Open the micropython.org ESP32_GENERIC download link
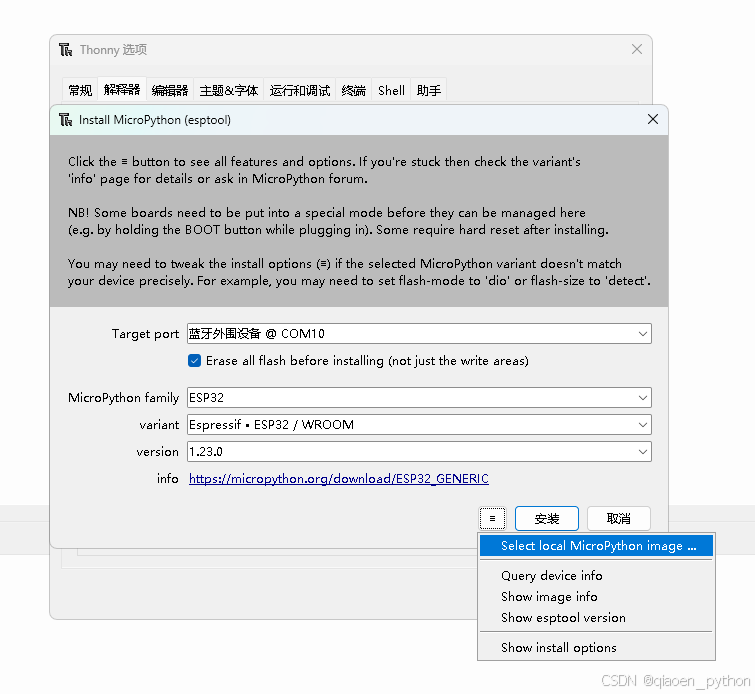Viewport: 755px width, 694px height. click(338, 479)
